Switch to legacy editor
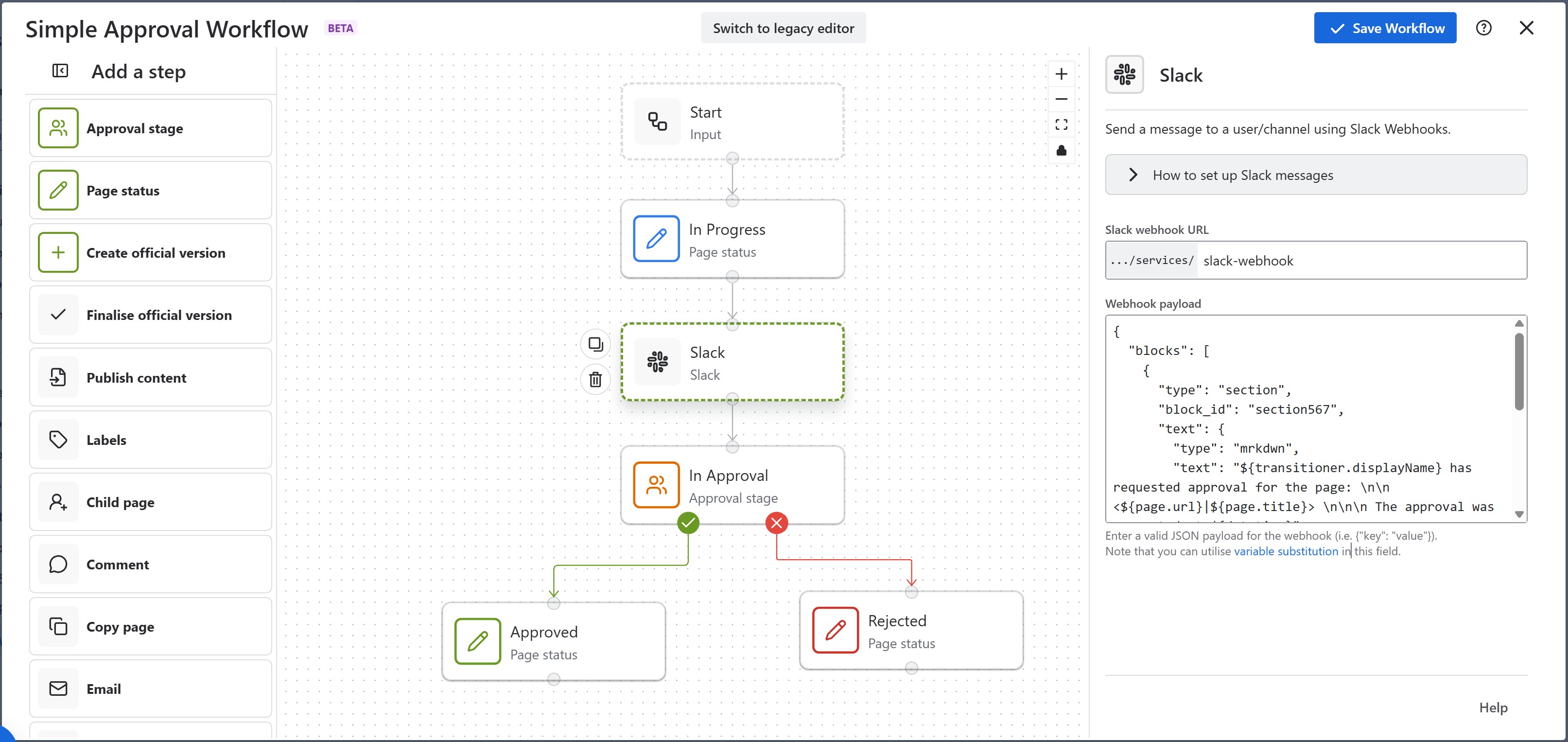Viewport: 1568px width, 742px height. pyautogui.click(x=783, y=28)
